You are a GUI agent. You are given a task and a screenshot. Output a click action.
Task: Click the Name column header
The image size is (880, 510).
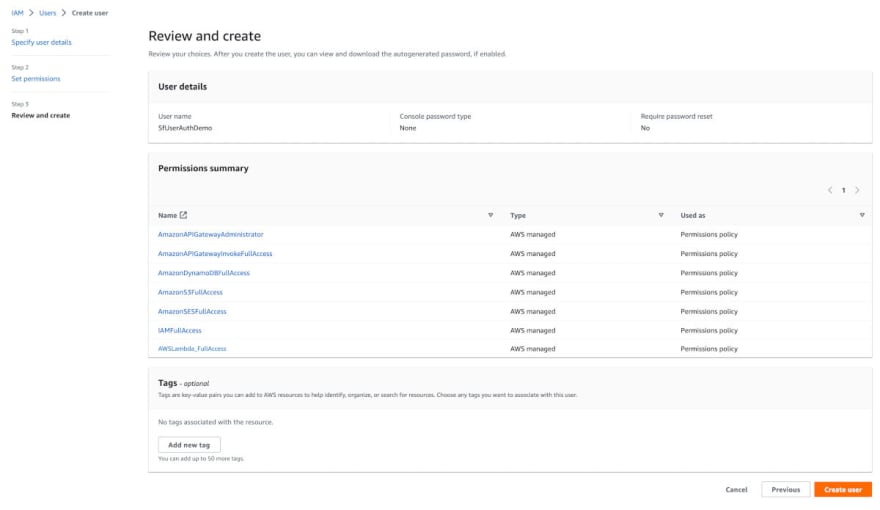coord(167,215)
